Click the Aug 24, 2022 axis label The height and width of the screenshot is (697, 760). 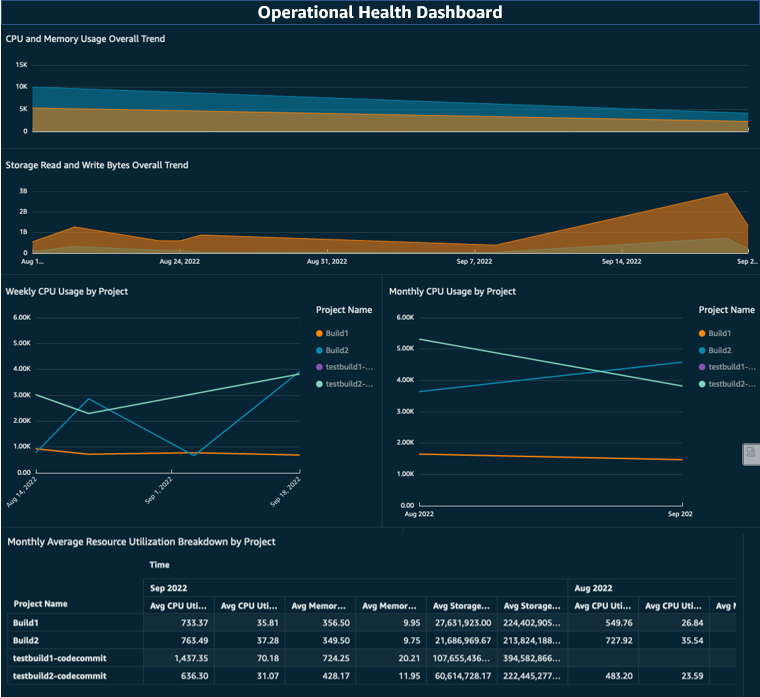pos(180,262)
